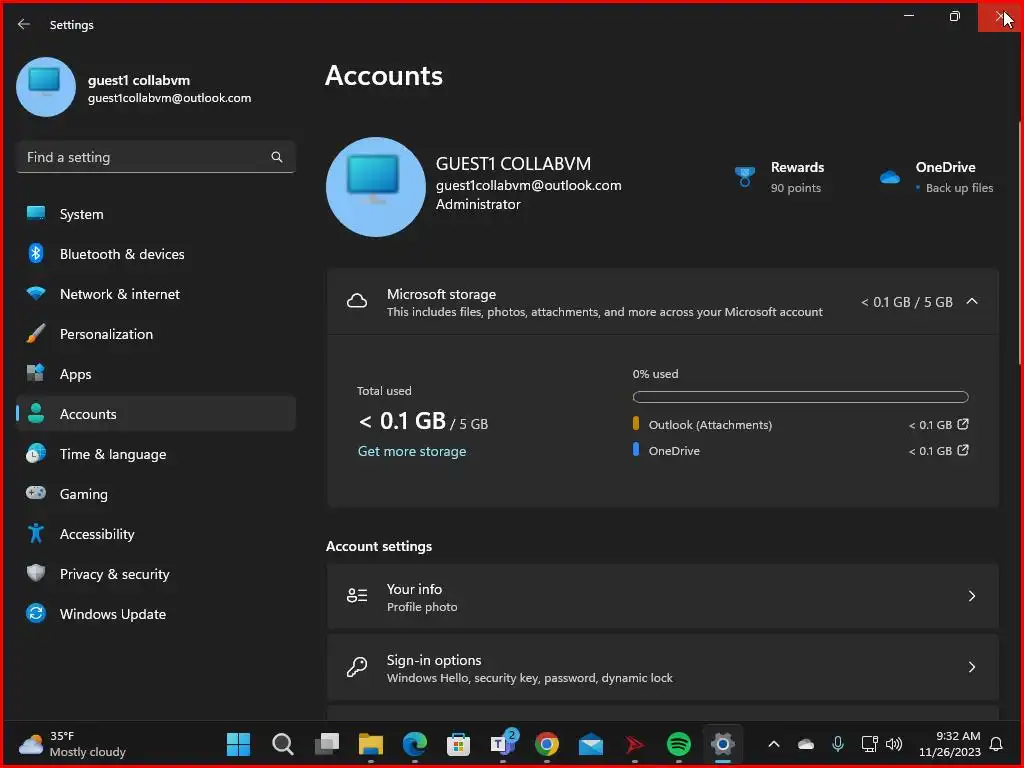Open the red arrow app in taskbar
This screenshot has height=768, width=1024.
coord(635,744)
